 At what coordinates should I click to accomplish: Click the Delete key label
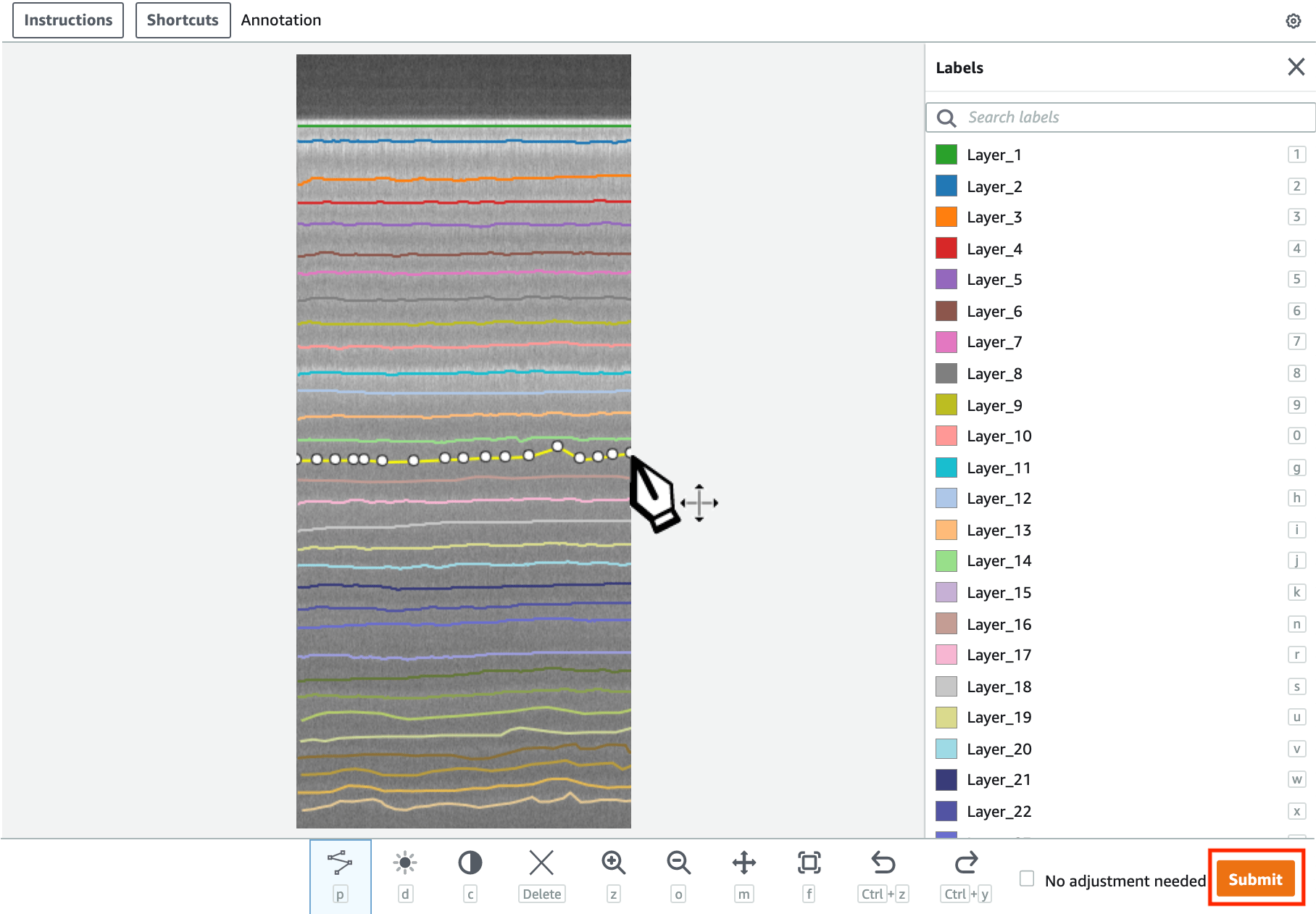pyautogui.click(x=541, y=894)
